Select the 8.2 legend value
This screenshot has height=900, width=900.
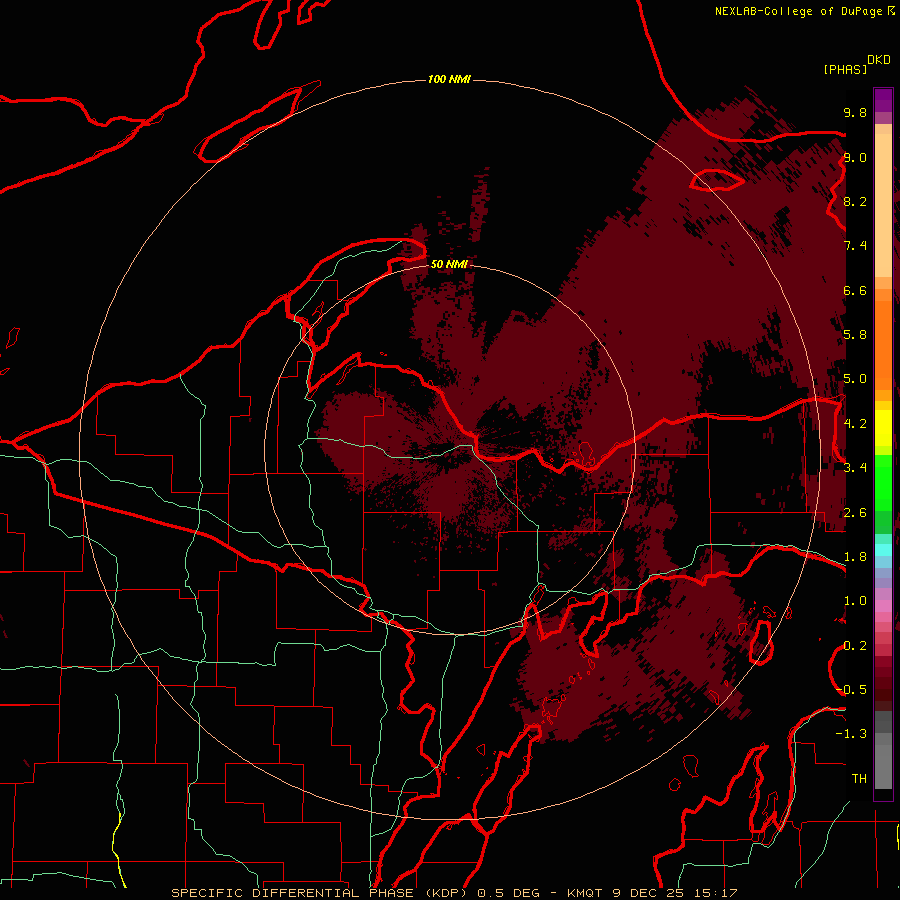[855, 201]
